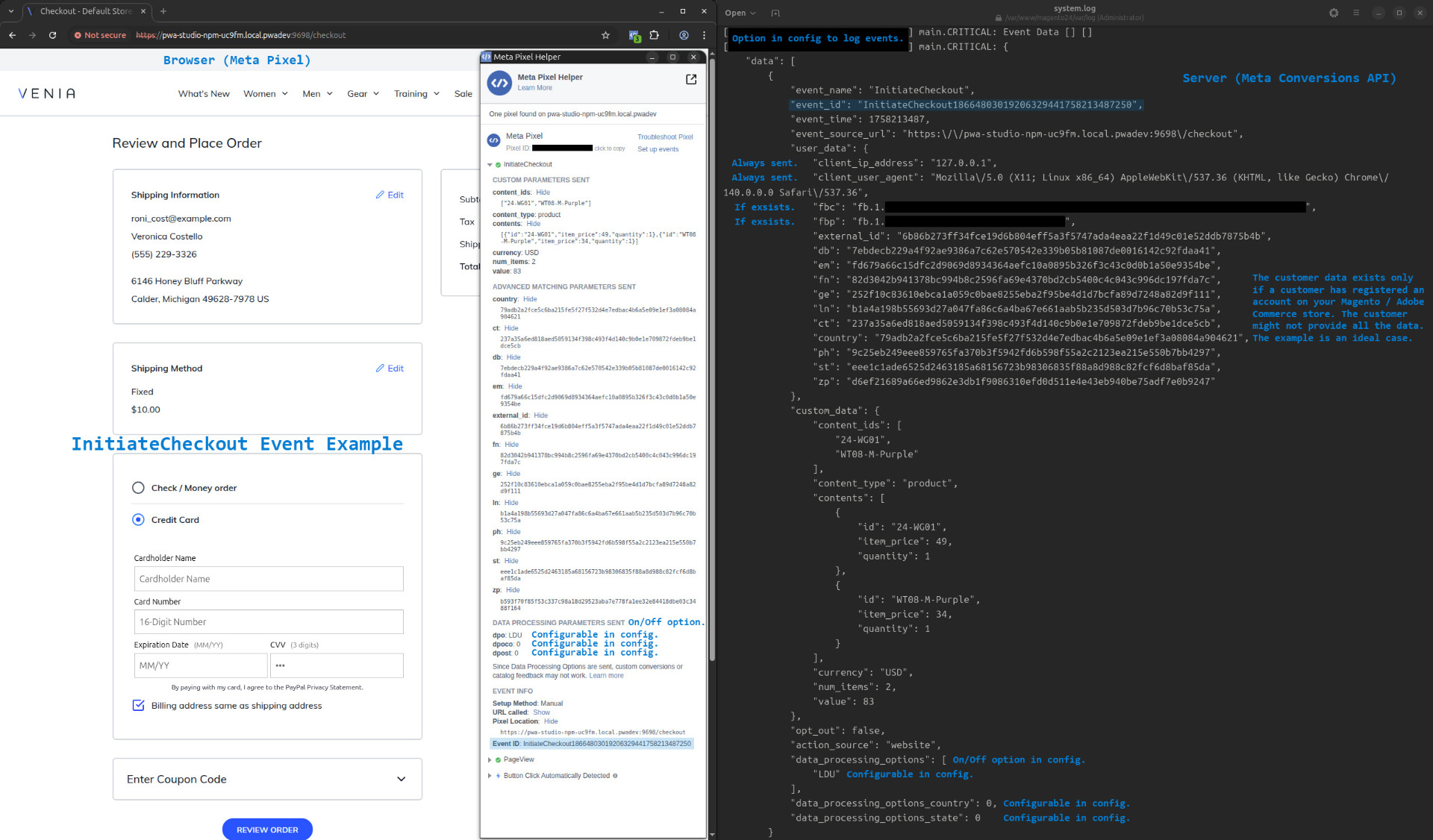Image resolution: width=1433 pixels, height=840 pixels.
Task: Open the browser extensions puzzle icon
Action: point(655,35)
